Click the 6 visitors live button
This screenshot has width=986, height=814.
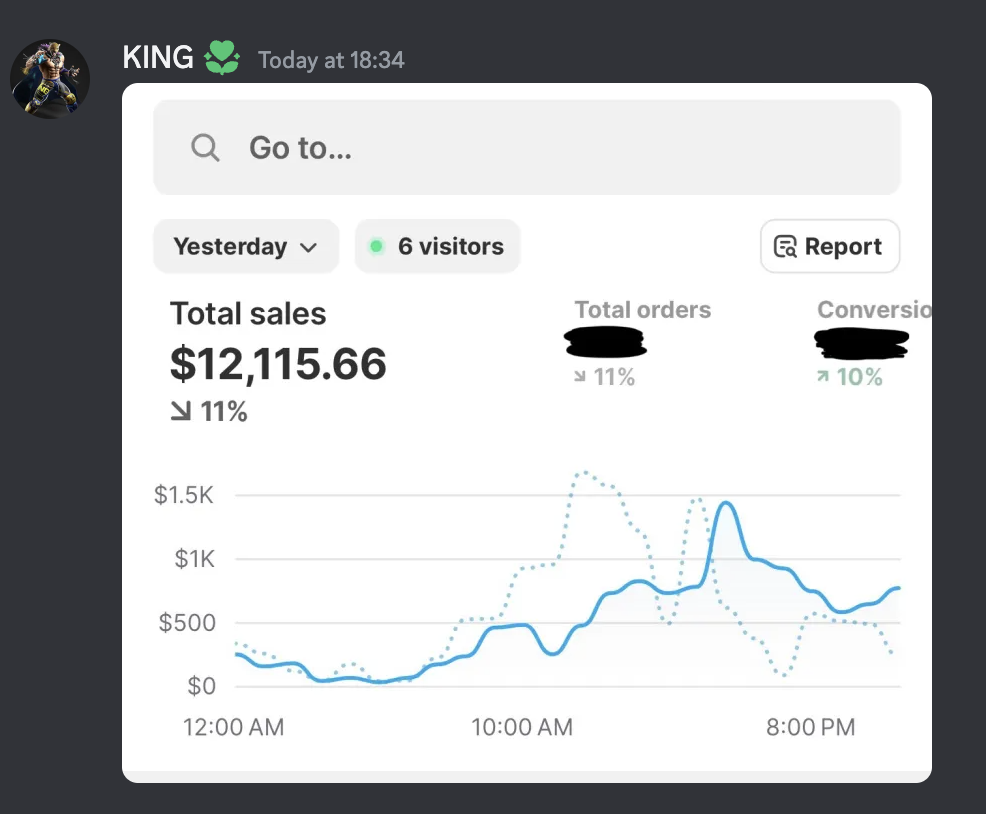coord(437,246)
